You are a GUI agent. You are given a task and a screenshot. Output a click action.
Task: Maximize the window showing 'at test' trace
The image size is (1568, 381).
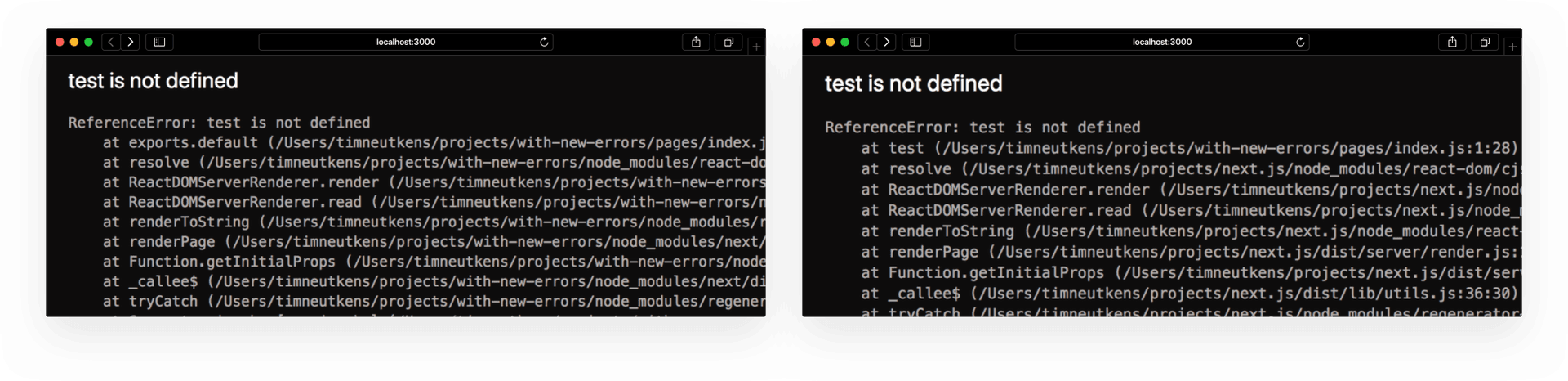point(845,42)
